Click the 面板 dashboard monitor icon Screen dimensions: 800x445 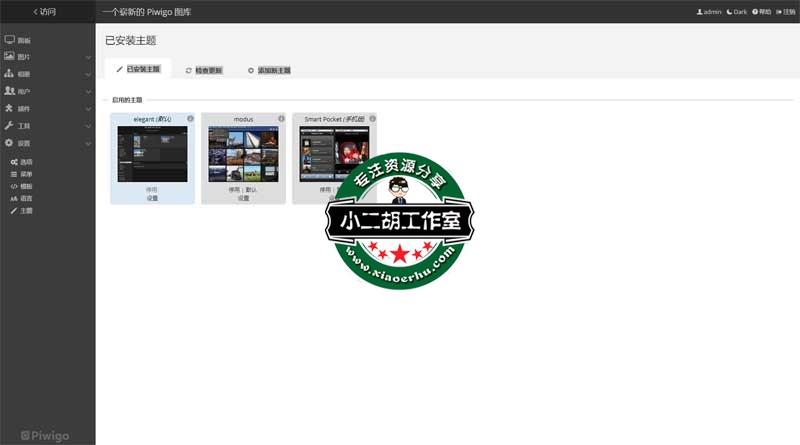coord(9,39)
